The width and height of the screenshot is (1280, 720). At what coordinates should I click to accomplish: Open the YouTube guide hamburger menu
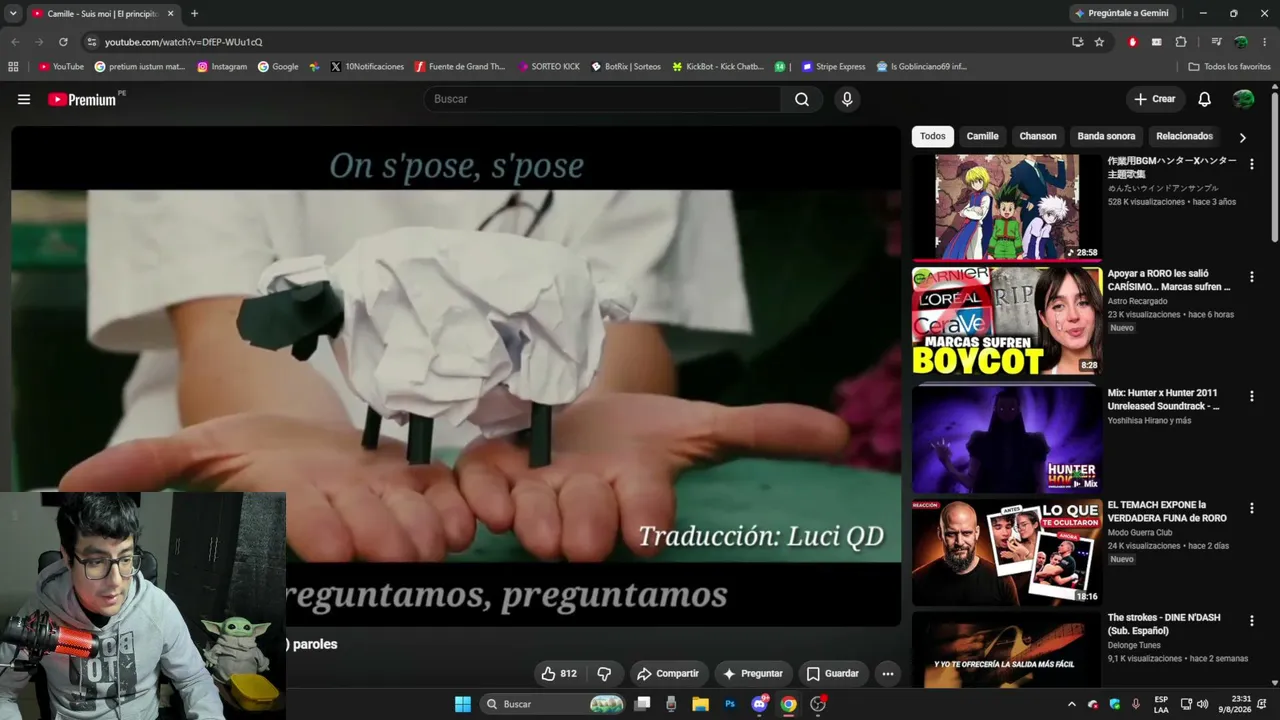click(x=24, y=99)
